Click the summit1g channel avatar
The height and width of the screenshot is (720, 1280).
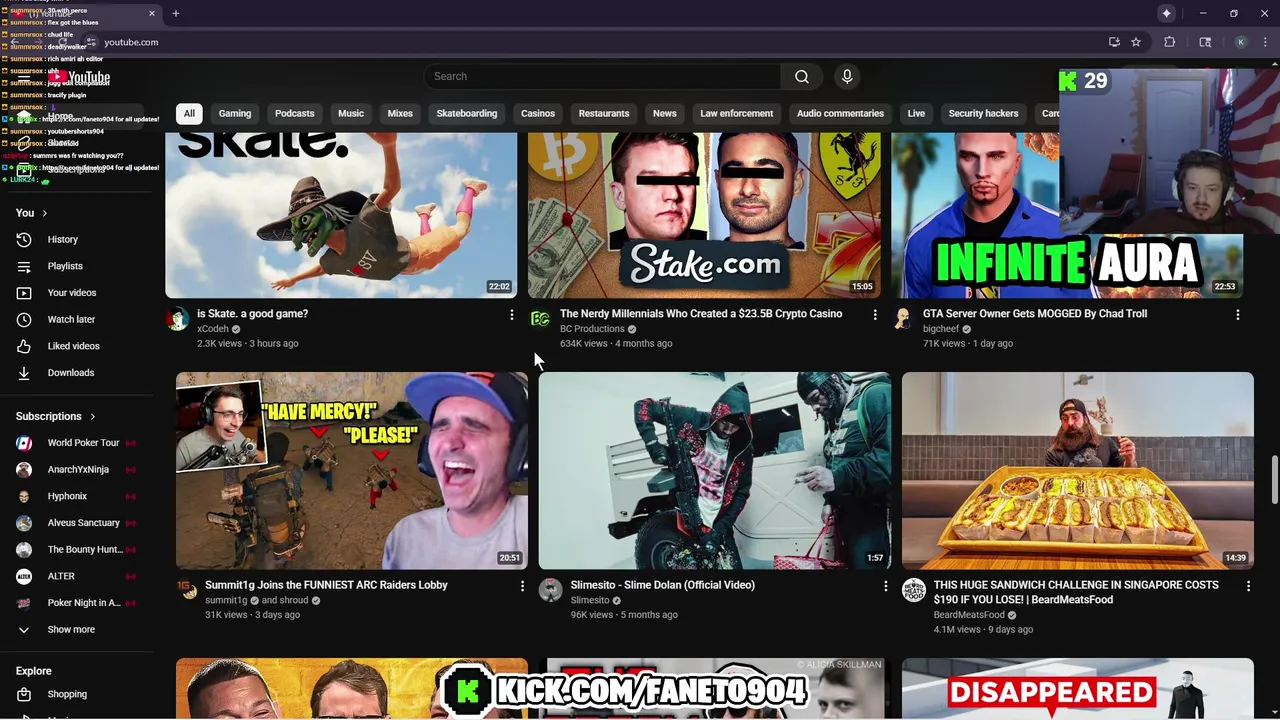click(x=187, y=590)
